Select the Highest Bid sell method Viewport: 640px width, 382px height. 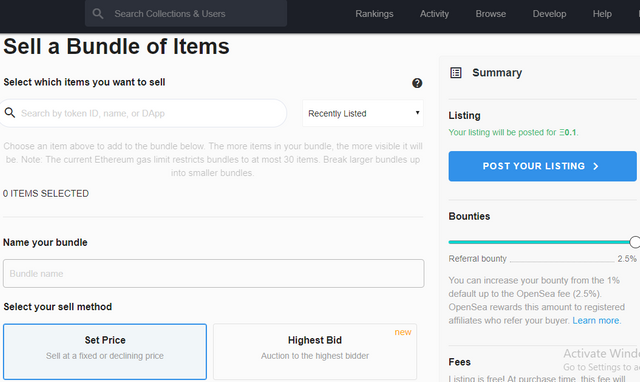(x=315, y=351)
